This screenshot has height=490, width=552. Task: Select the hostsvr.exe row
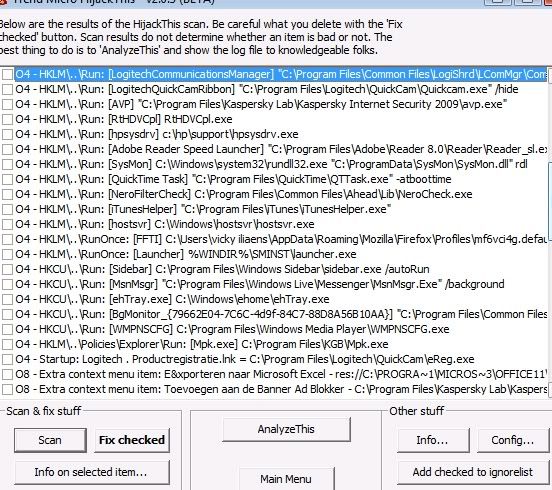[165, 224]
